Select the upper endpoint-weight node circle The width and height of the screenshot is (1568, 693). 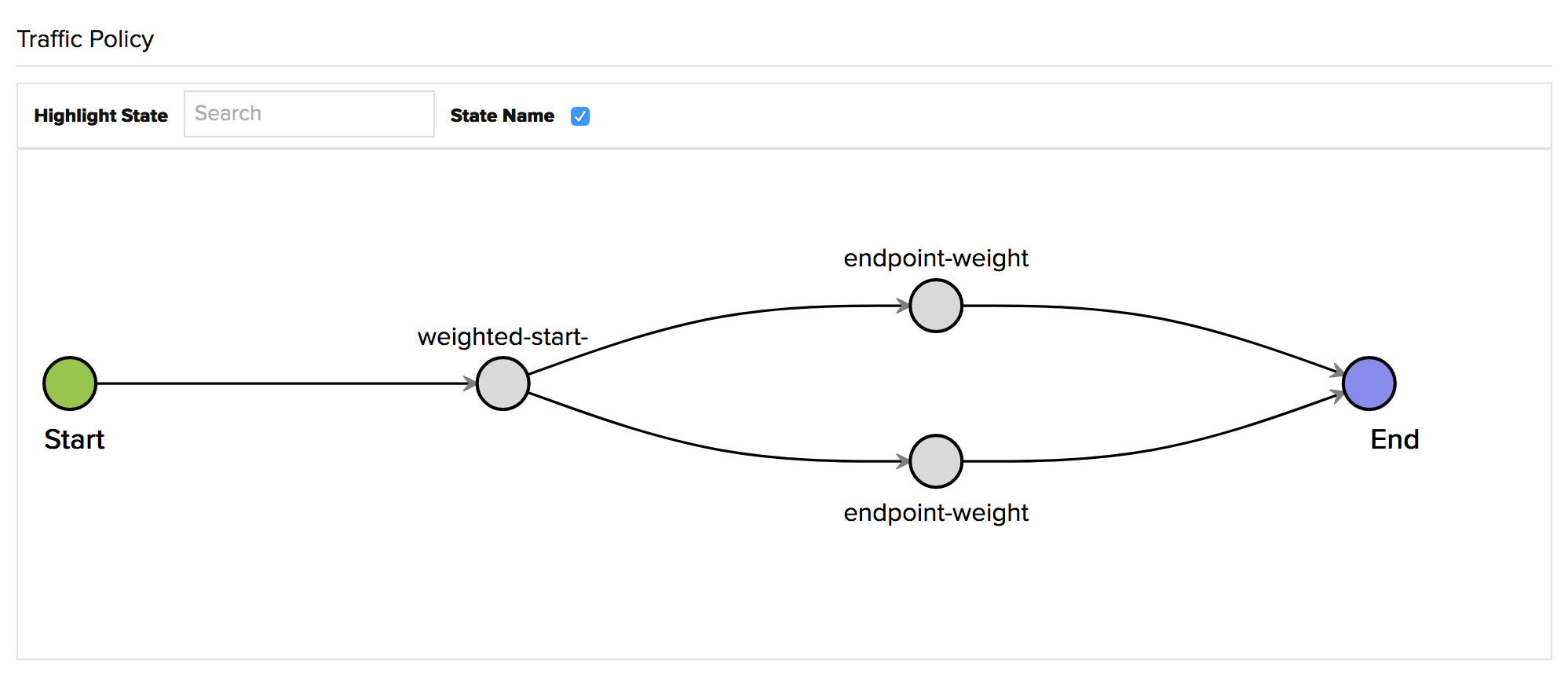point(936,306)
